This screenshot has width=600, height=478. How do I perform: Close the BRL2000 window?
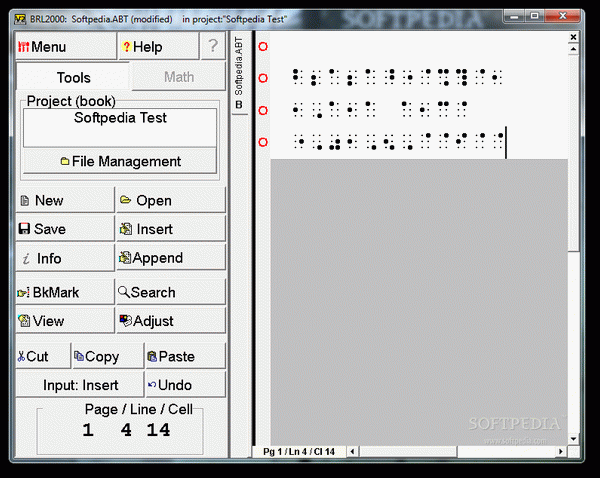562,16
